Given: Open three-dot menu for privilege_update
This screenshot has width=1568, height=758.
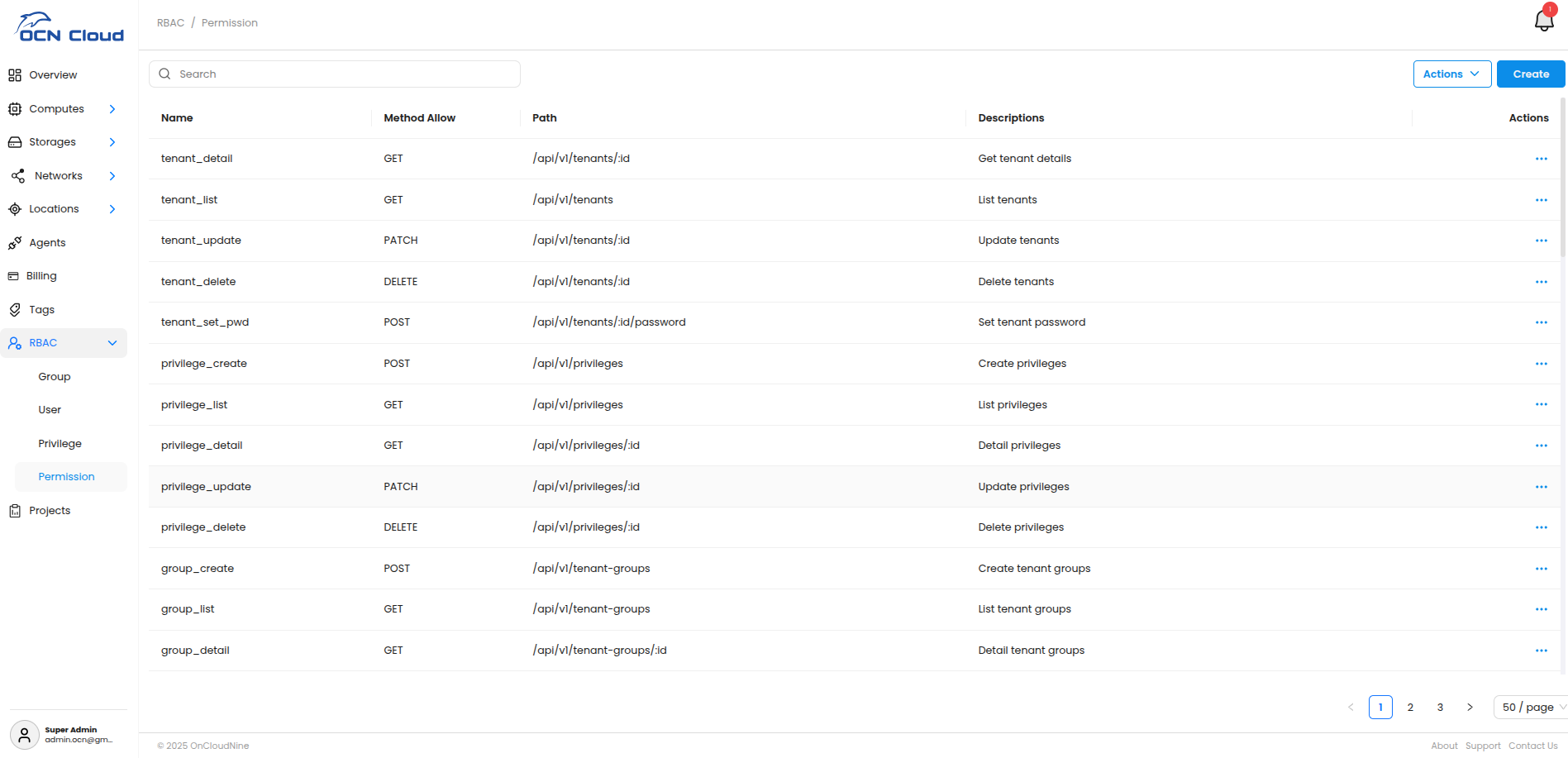Looking at the screenshot, I should click(1541, 487).
